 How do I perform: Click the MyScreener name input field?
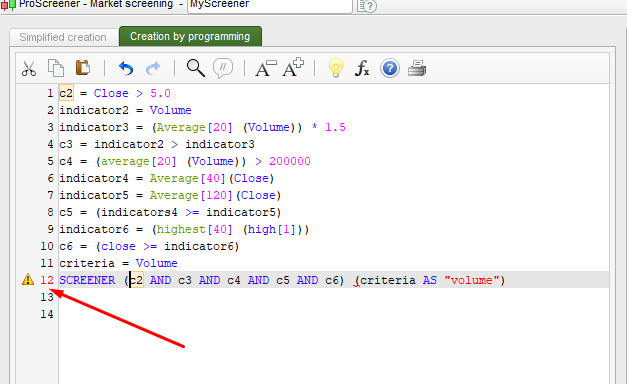point(270,6)
